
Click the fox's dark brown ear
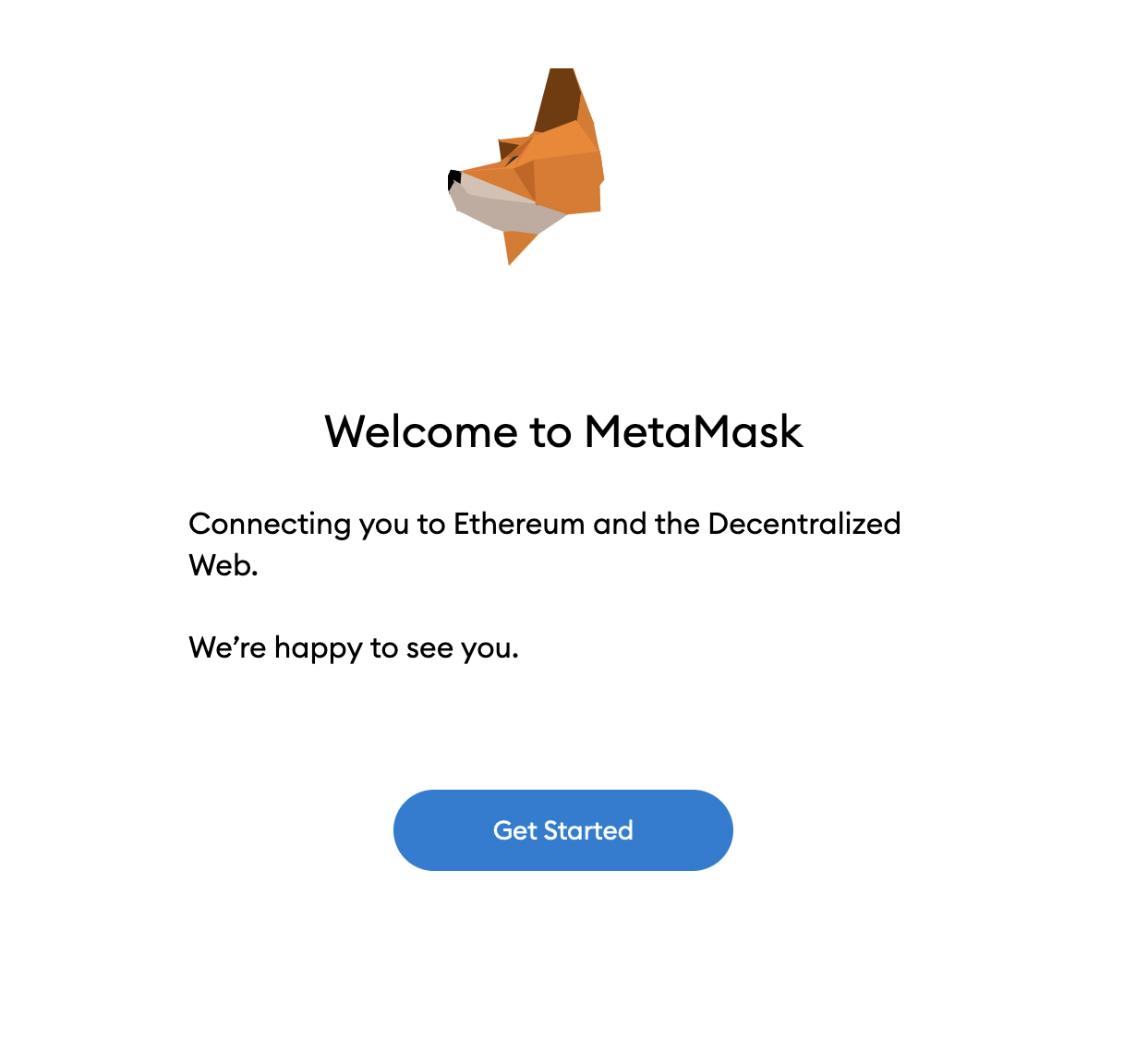click(x=558, y=97)
